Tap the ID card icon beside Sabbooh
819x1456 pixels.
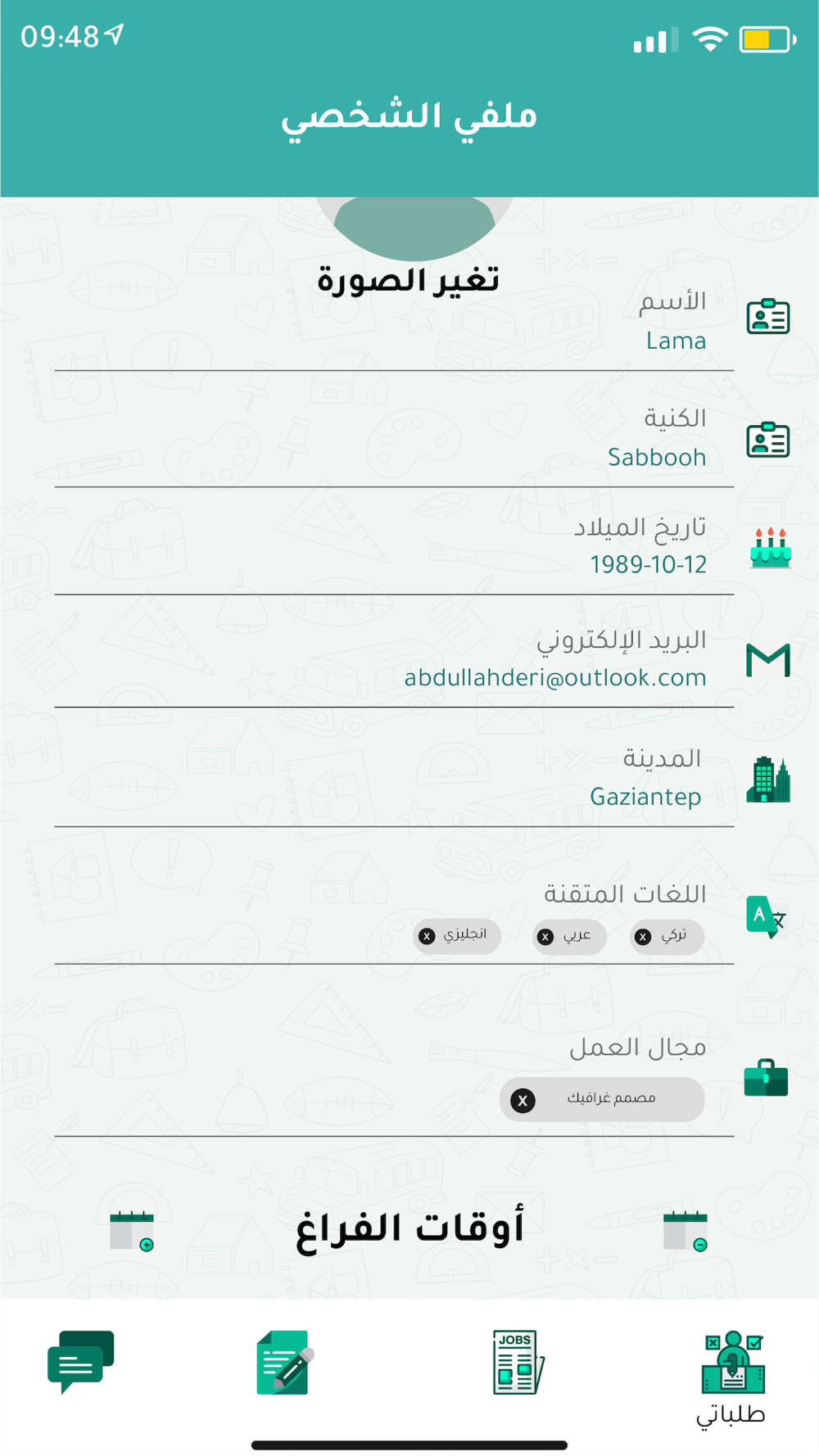click(x=768, y=440)
